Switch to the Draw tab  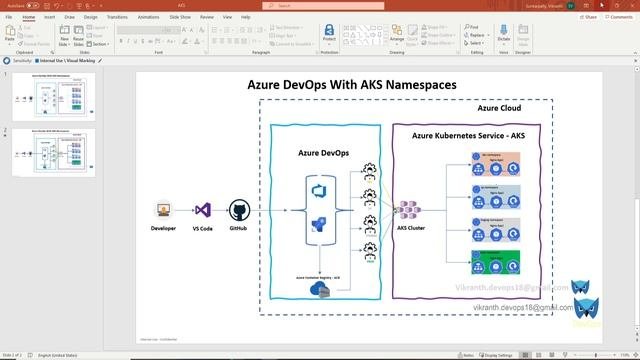click(69, 17)
